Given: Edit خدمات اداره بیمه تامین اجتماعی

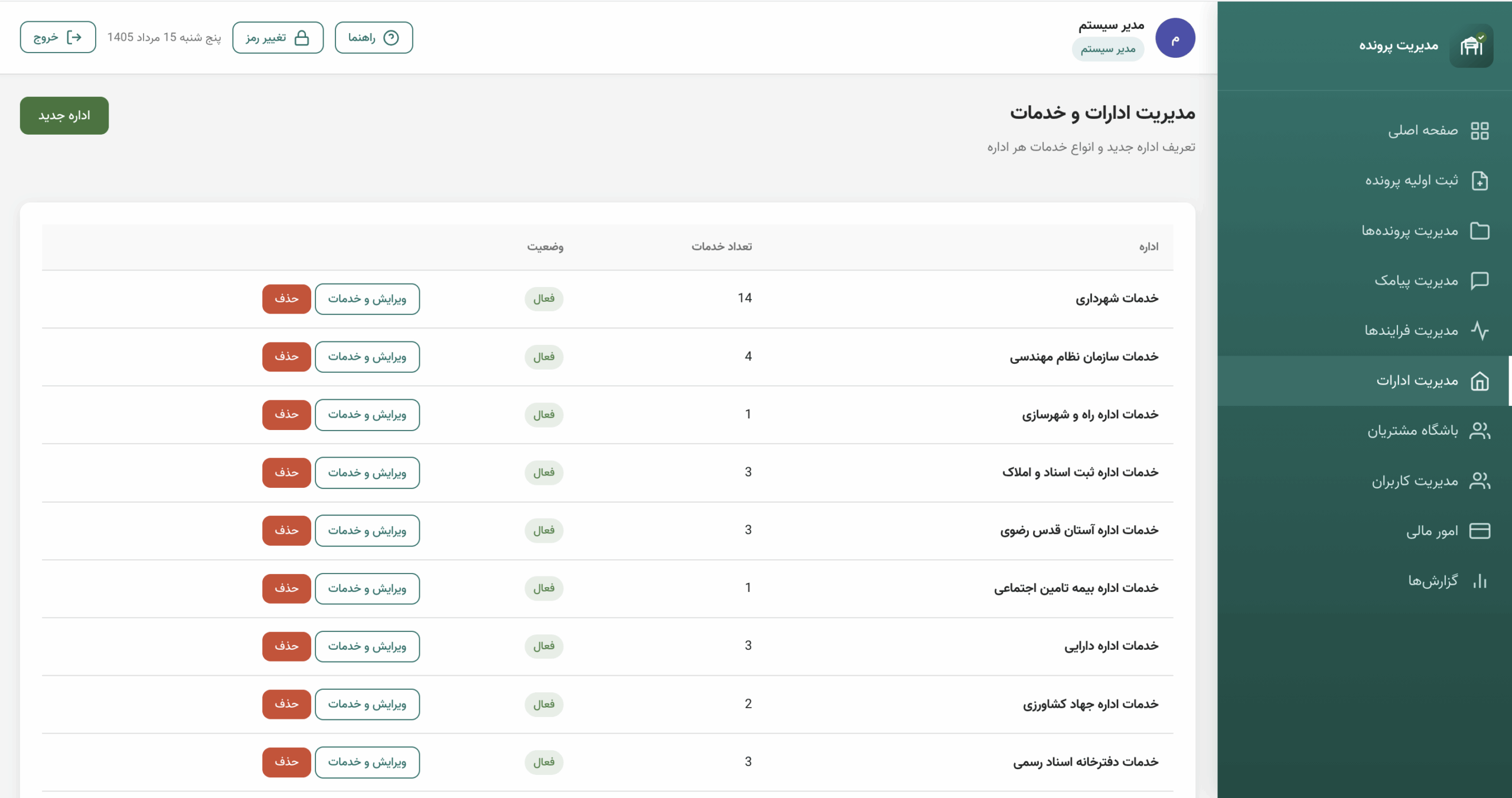Looking at the screenshot, I should pos(367,588).
